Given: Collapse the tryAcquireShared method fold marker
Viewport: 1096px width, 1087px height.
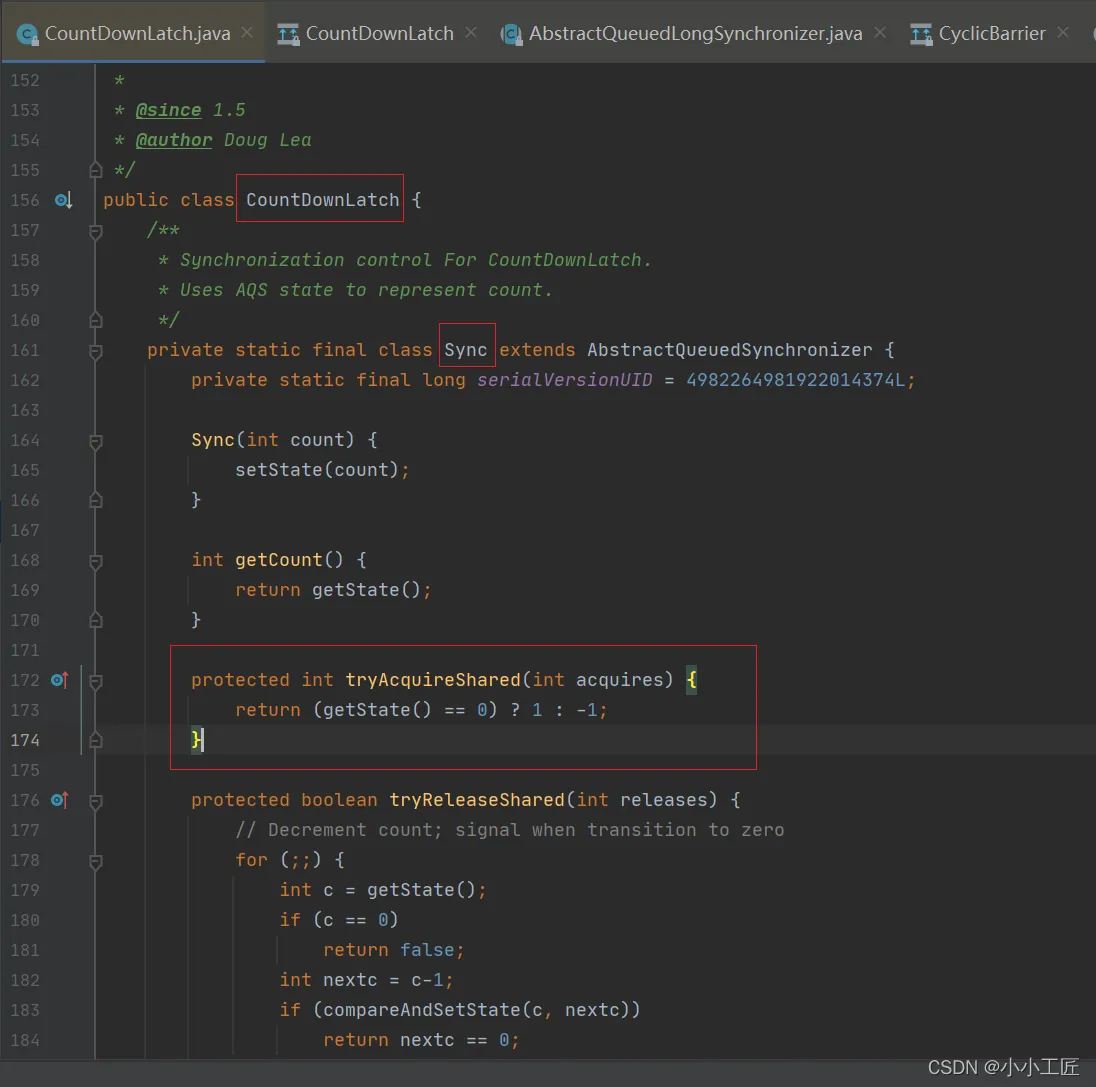Looking at the screenshot, I should (96, 681).
